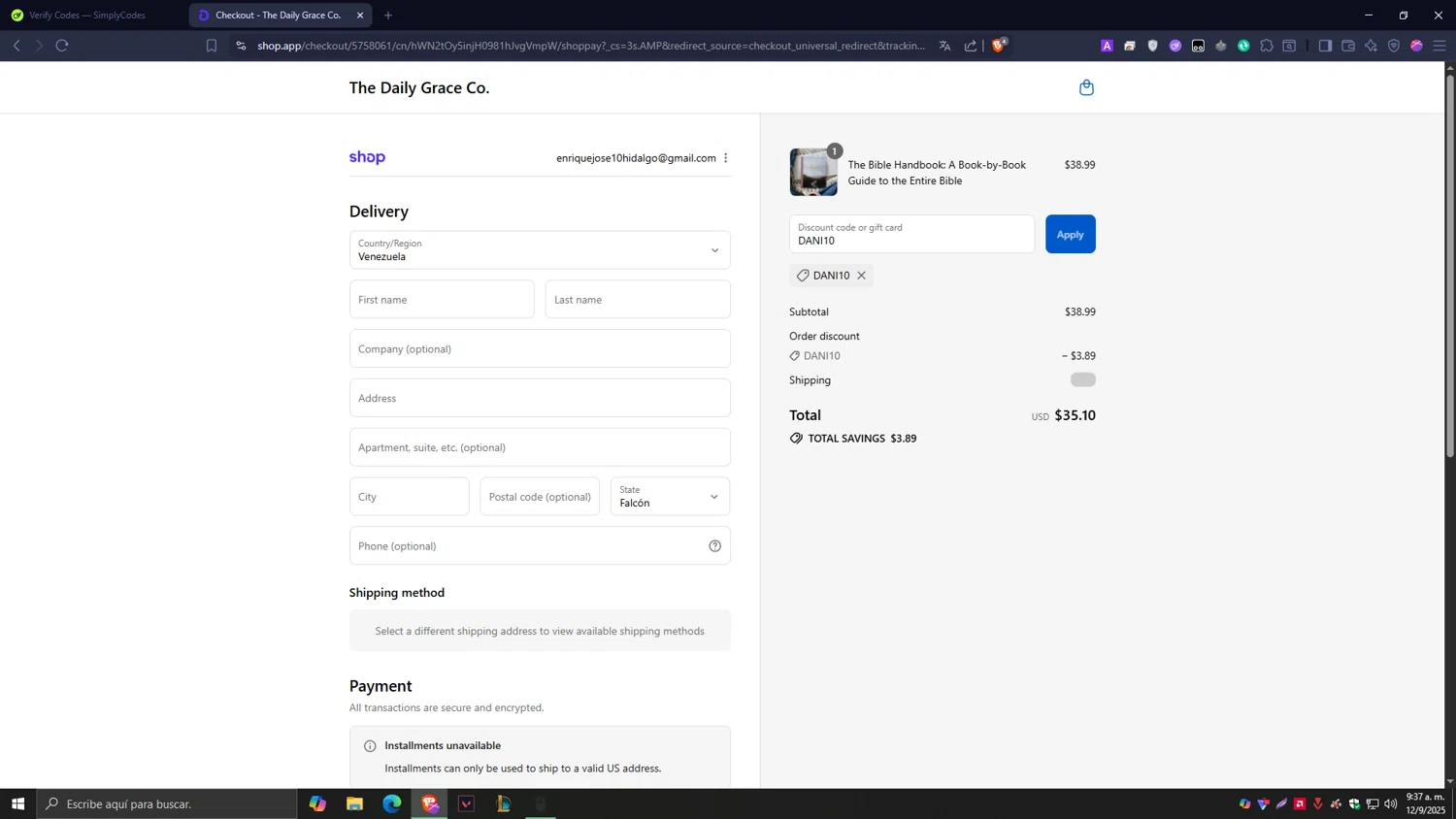Open Brave VPN shield icon

coord(1394,46)
